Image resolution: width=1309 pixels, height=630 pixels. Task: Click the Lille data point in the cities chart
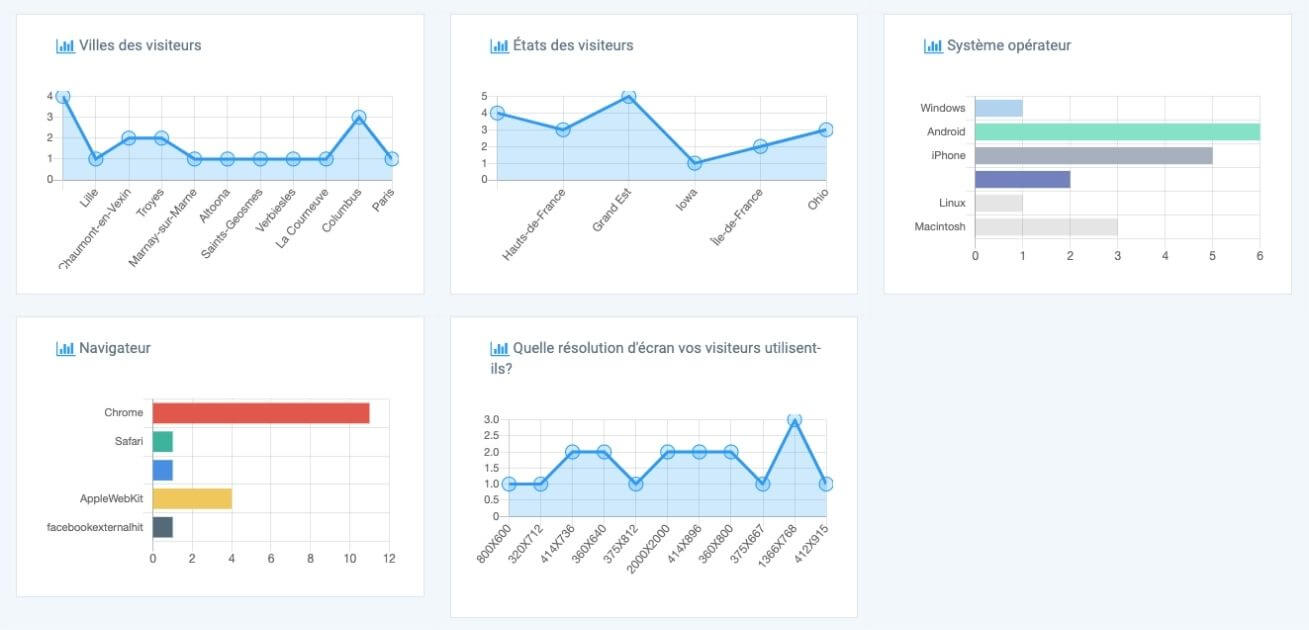(96, 159)
